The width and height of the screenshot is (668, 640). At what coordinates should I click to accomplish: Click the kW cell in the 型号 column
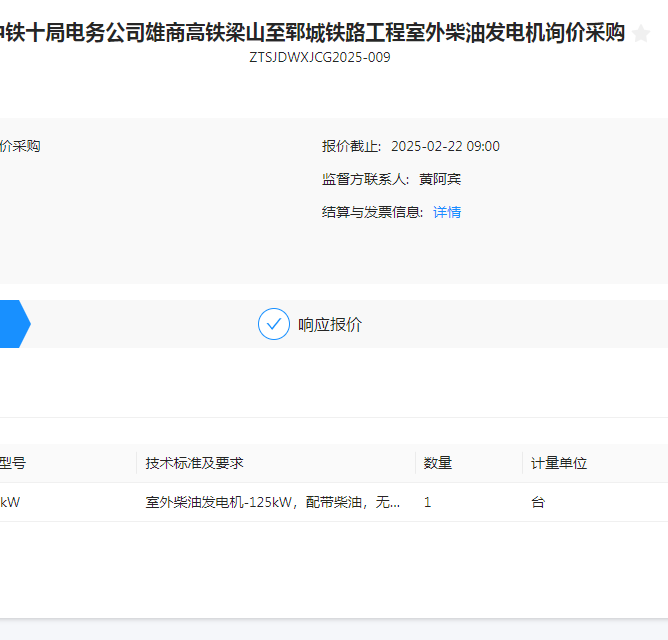click(10, 502)
